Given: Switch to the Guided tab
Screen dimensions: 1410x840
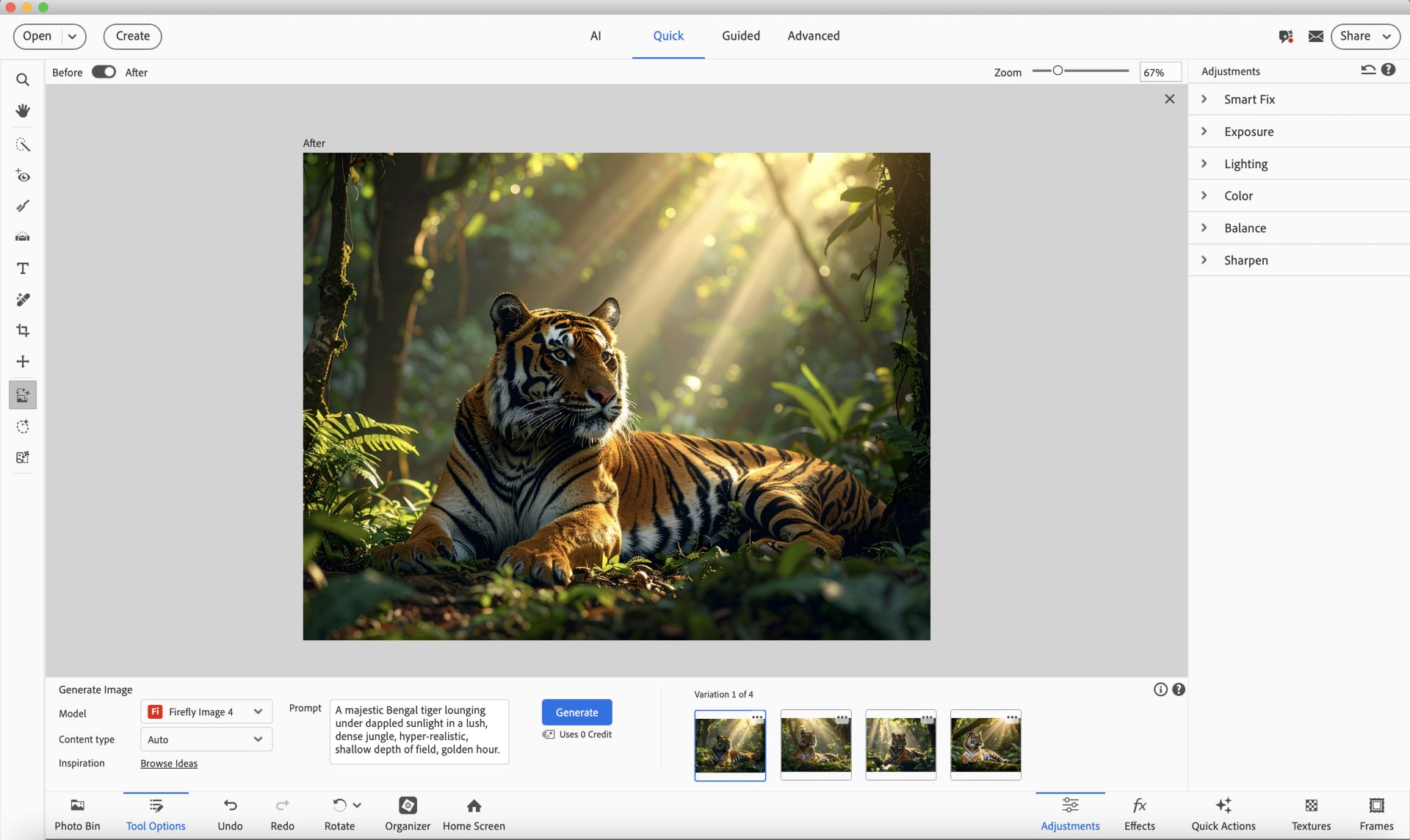Looking at the screenshot, I should tap(740, 36).
